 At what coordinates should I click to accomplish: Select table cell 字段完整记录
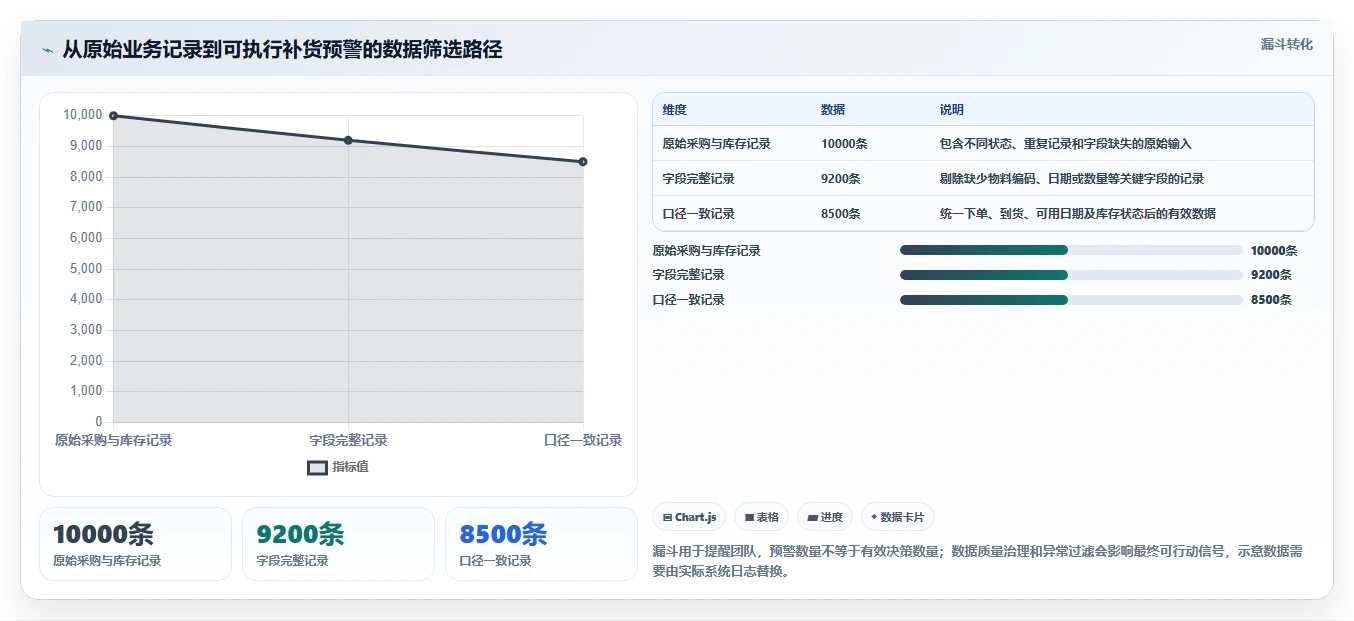(698, 179)
